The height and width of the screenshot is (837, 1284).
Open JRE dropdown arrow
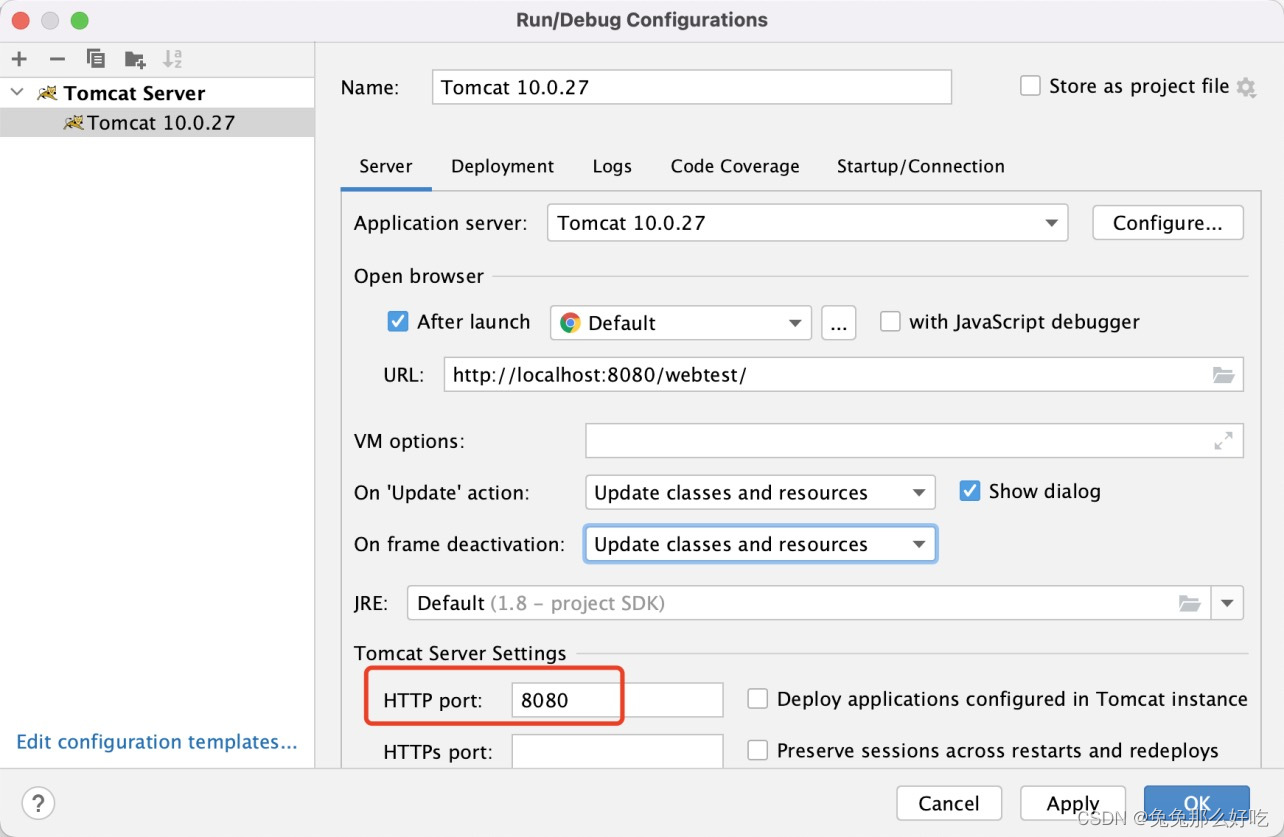(1227, 603)
